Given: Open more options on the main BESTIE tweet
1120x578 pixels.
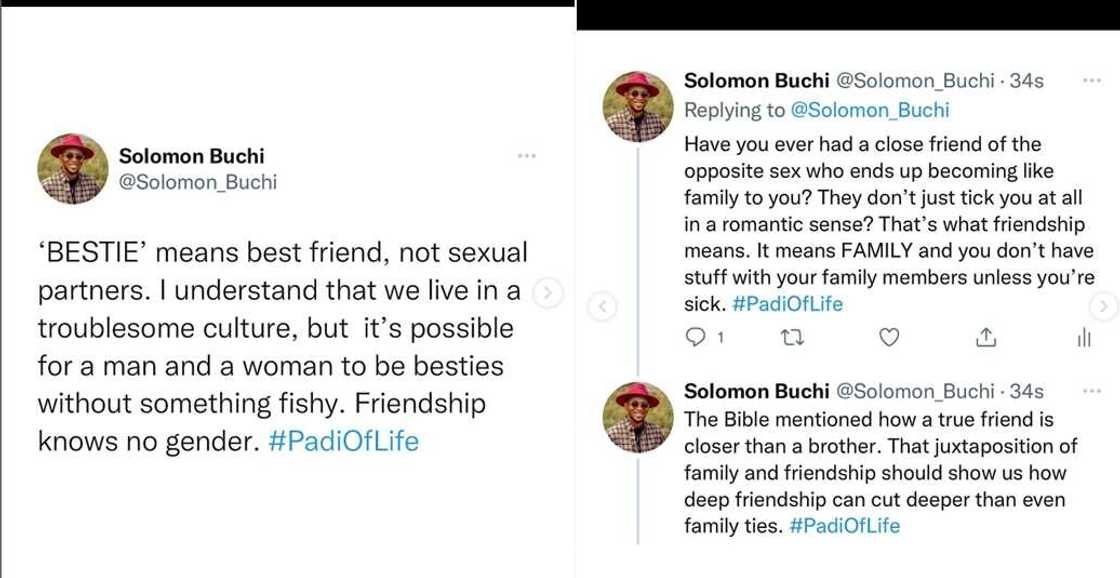Looking at the screenshot, I should (x=527, y=157).
